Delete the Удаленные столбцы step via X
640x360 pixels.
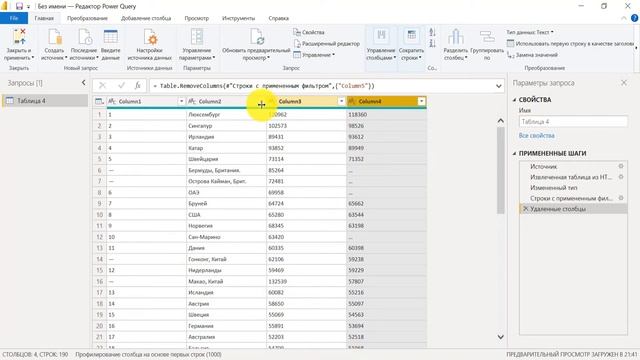coord(525,209)
